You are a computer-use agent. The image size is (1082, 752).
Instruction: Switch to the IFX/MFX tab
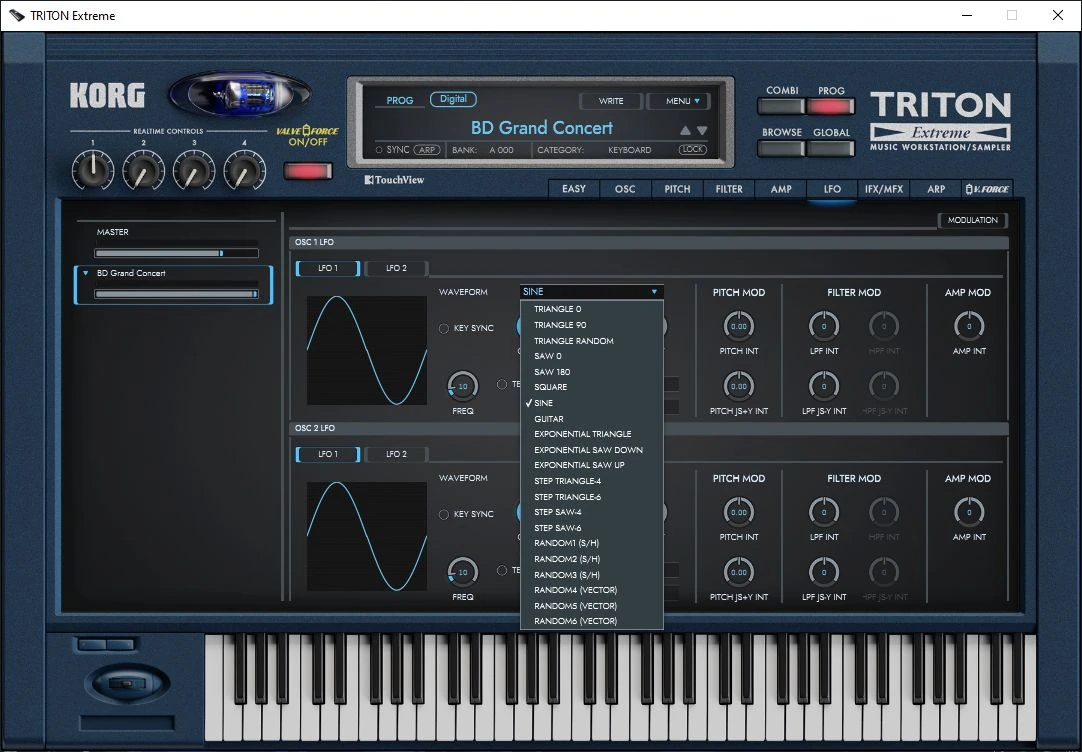click(884, 189)
